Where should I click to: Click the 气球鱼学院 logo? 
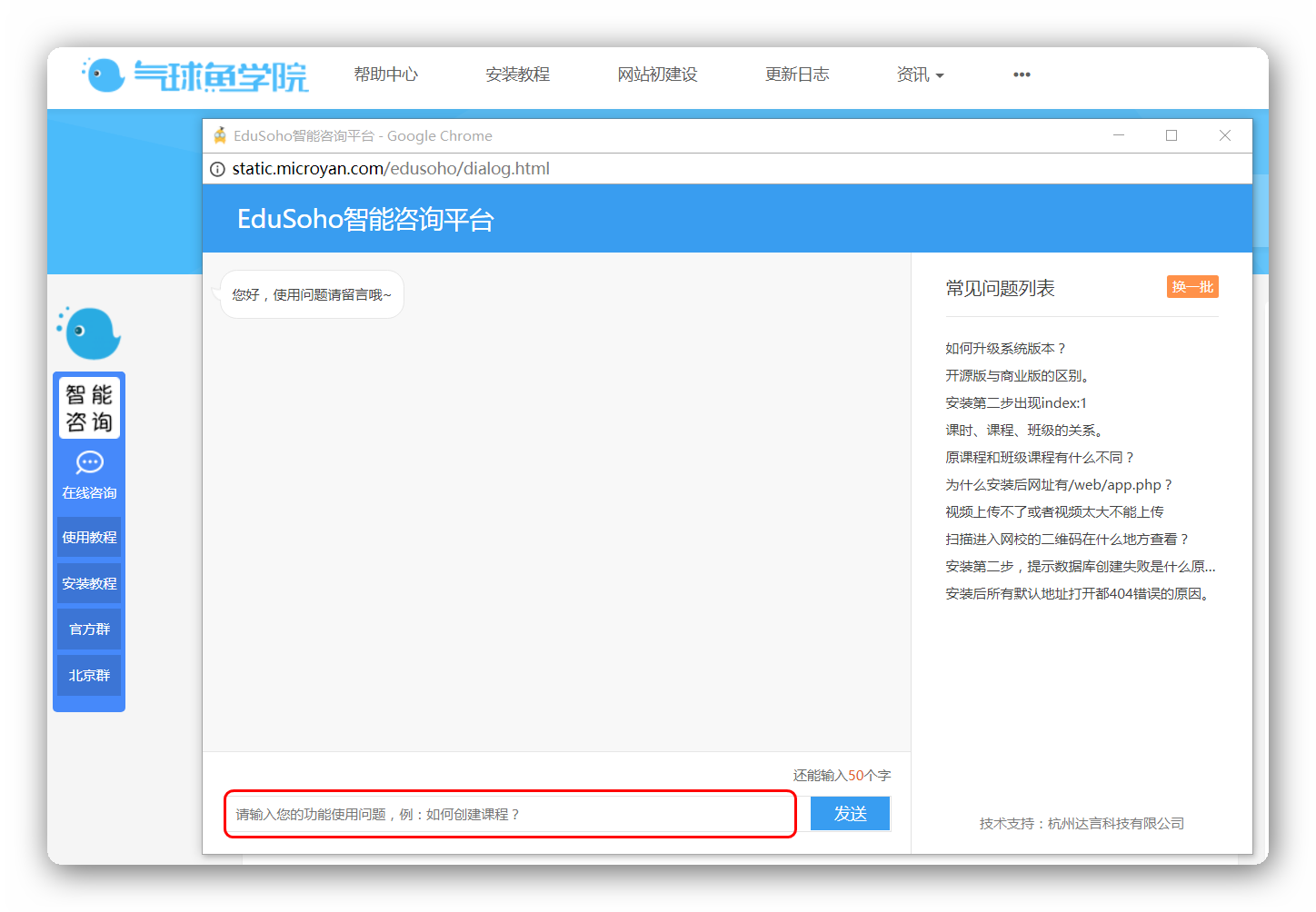(195, 75)
